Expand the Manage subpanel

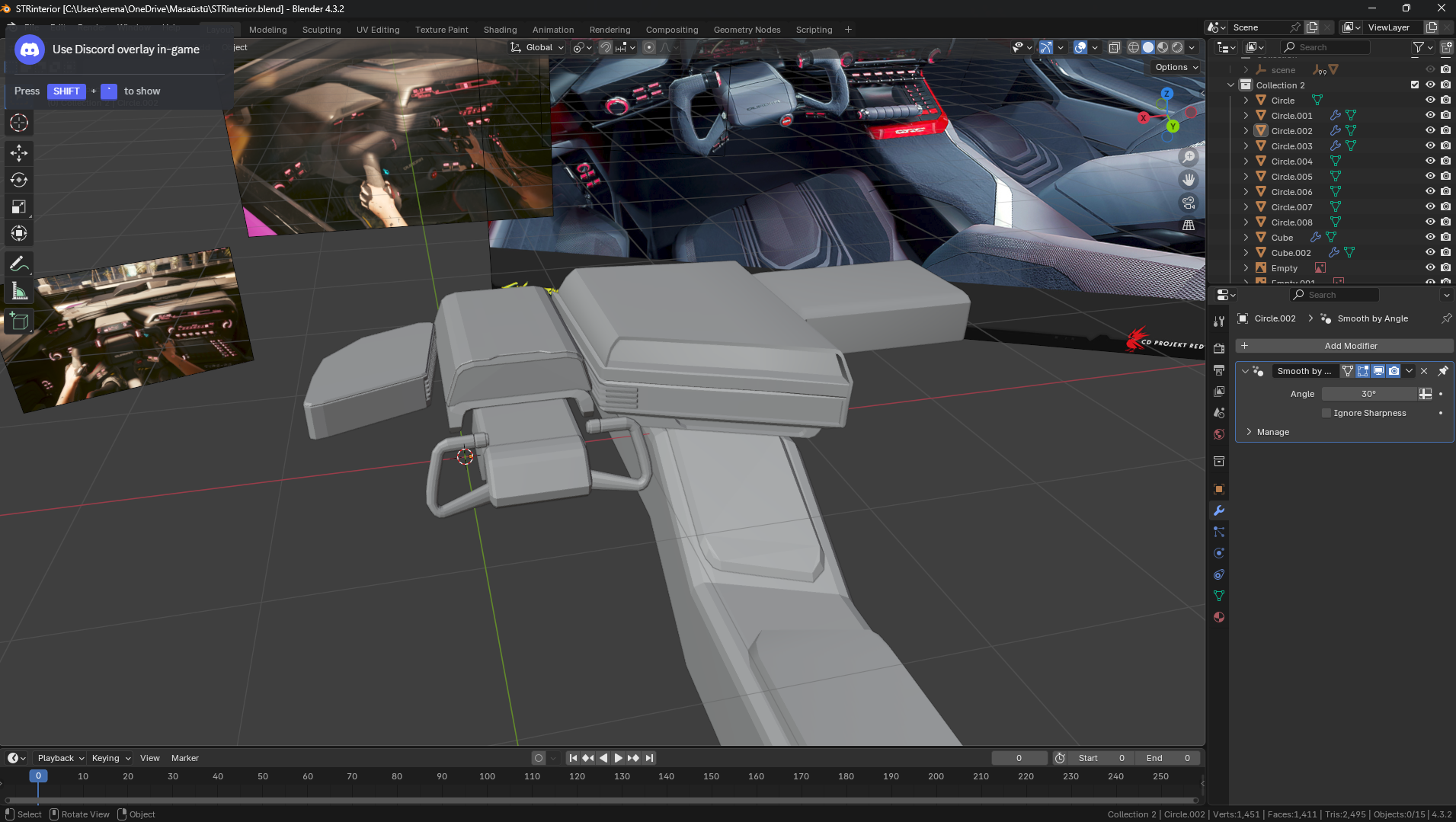coord(1249,432)
